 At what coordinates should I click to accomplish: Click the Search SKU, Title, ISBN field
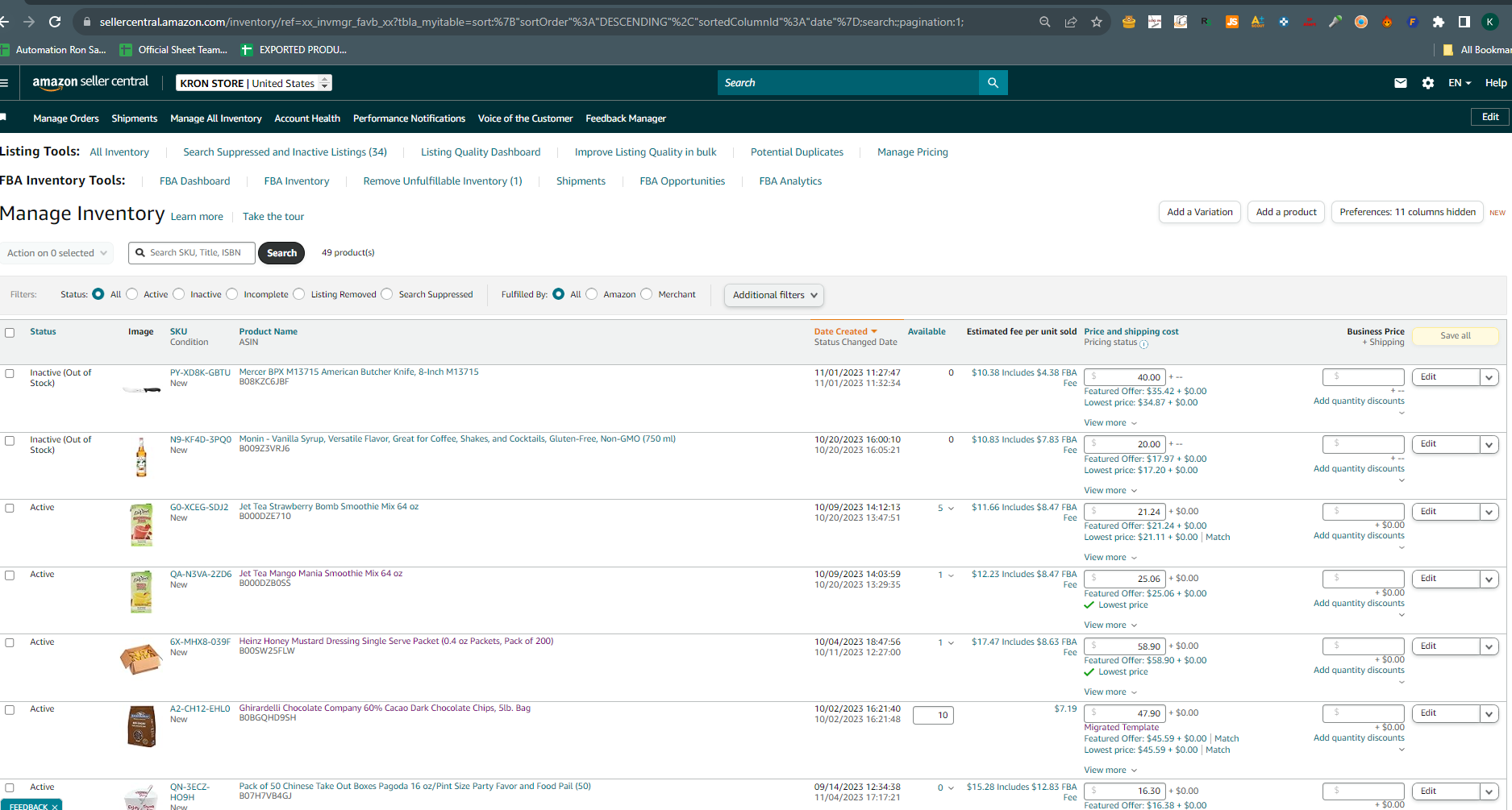[192, 253]
